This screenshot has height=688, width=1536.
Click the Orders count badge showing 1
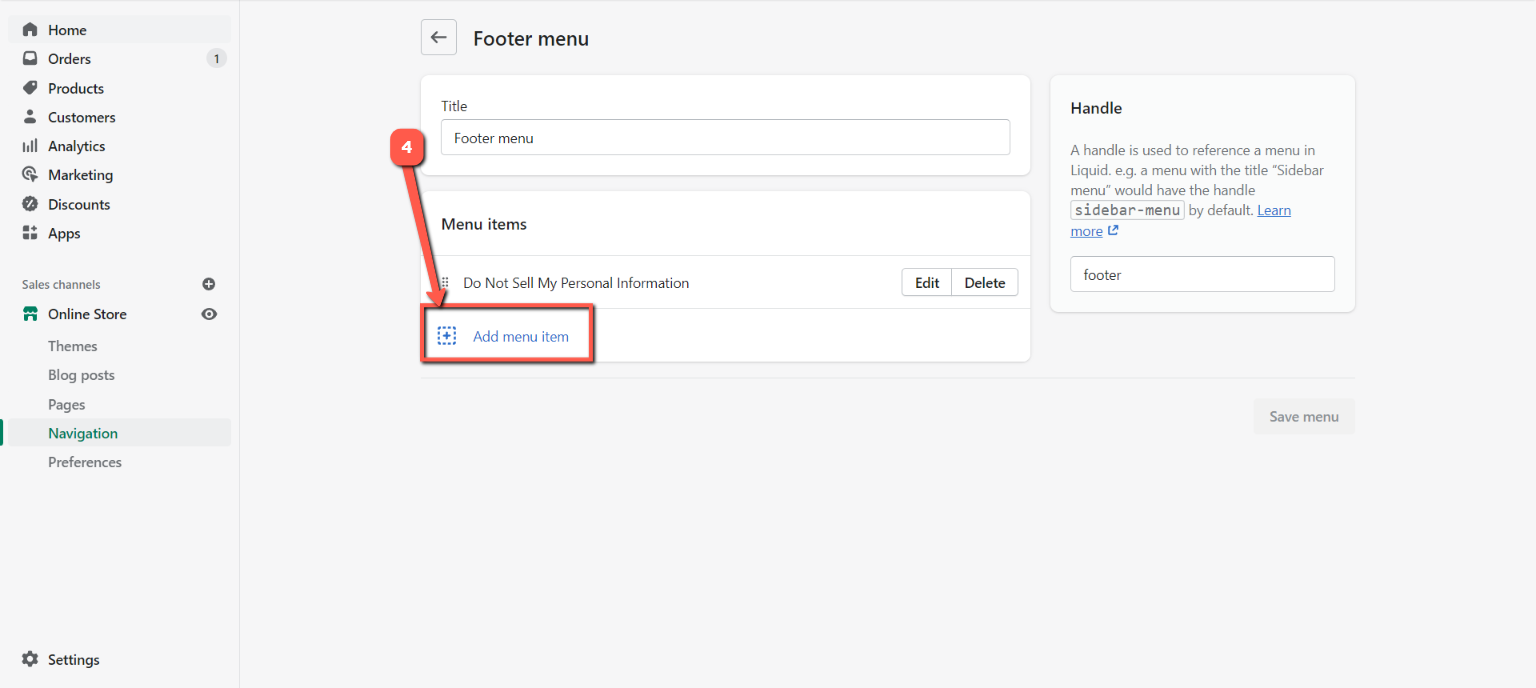tap(216, 59)
